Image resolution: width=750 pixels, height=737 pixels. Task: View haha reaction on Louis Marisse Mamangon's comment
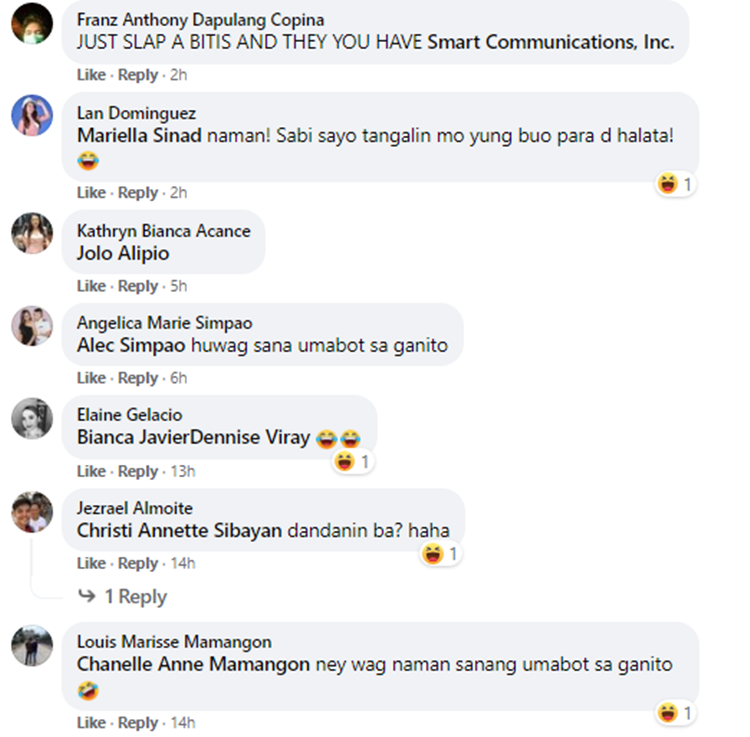[x=675, y=713]
